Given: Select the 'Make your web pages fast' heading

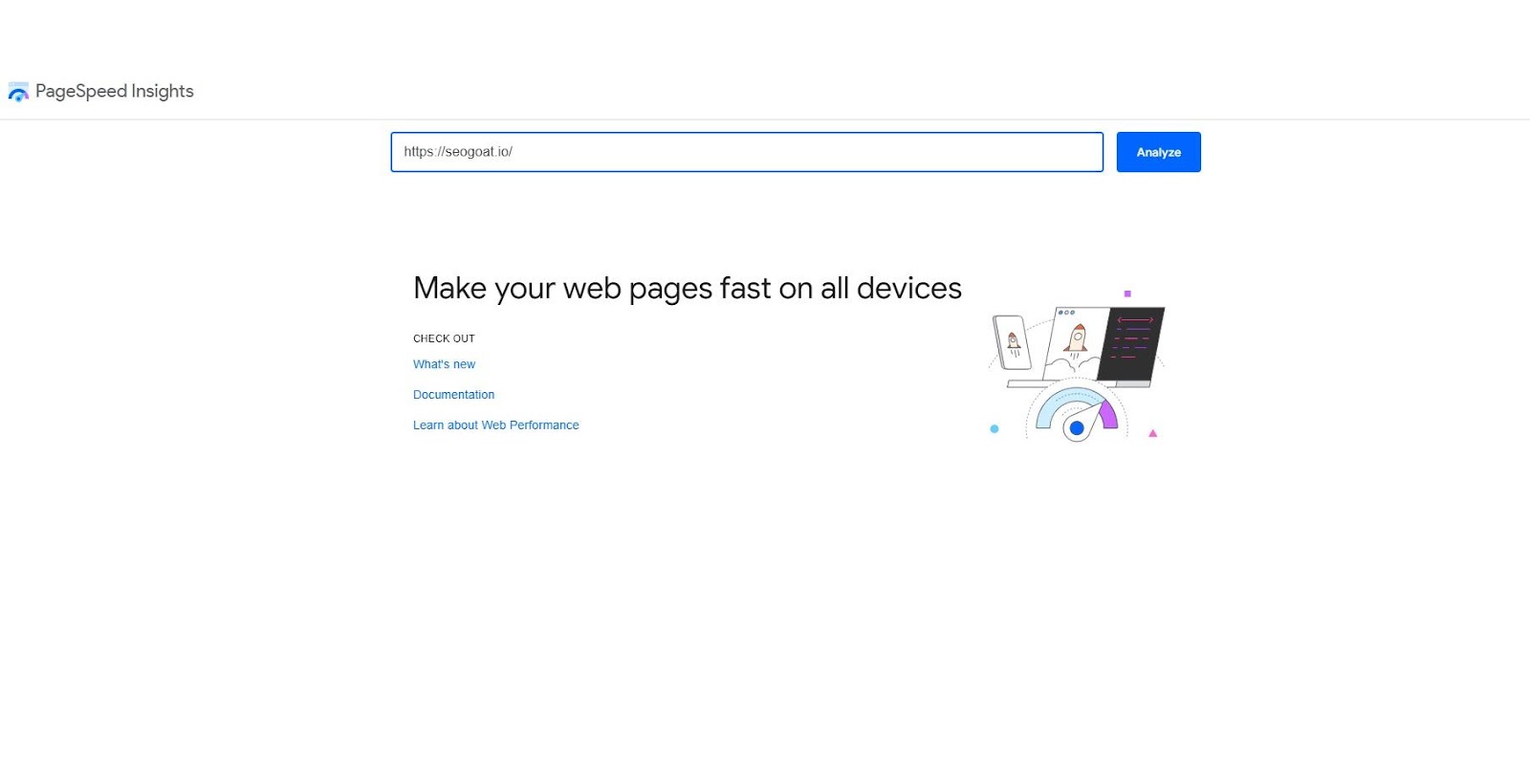Looking at the screenshot, I should coord(688,288).
